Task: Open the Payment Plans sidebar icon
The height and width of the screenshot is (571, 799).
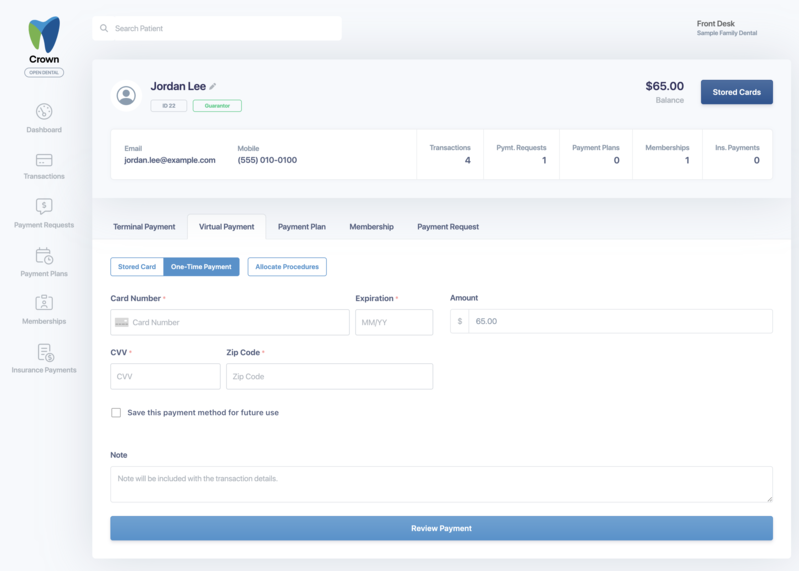Action: tap(44, 256)
